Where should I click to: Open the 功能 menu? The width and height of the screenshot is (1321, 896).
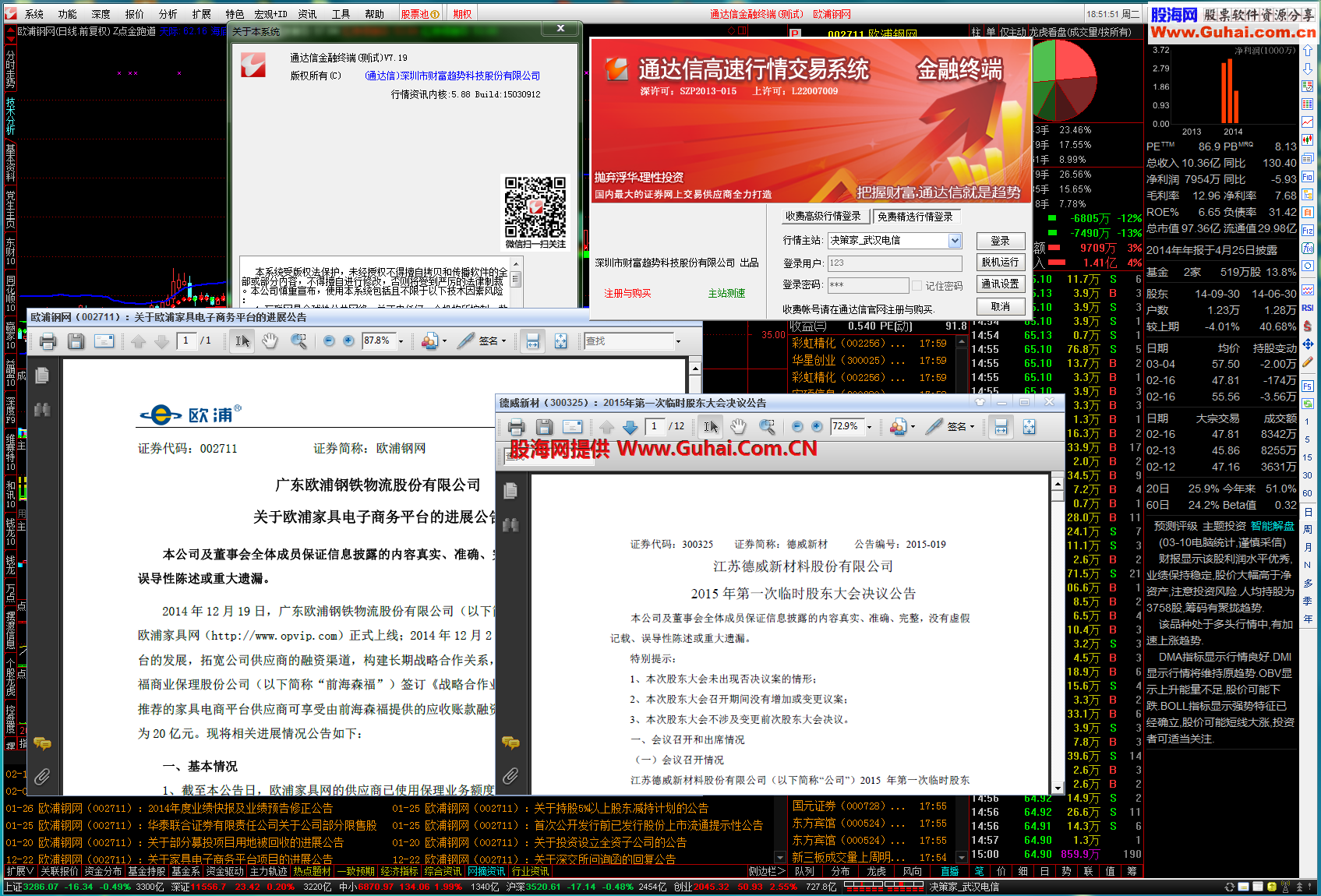(x=67, y=14)
